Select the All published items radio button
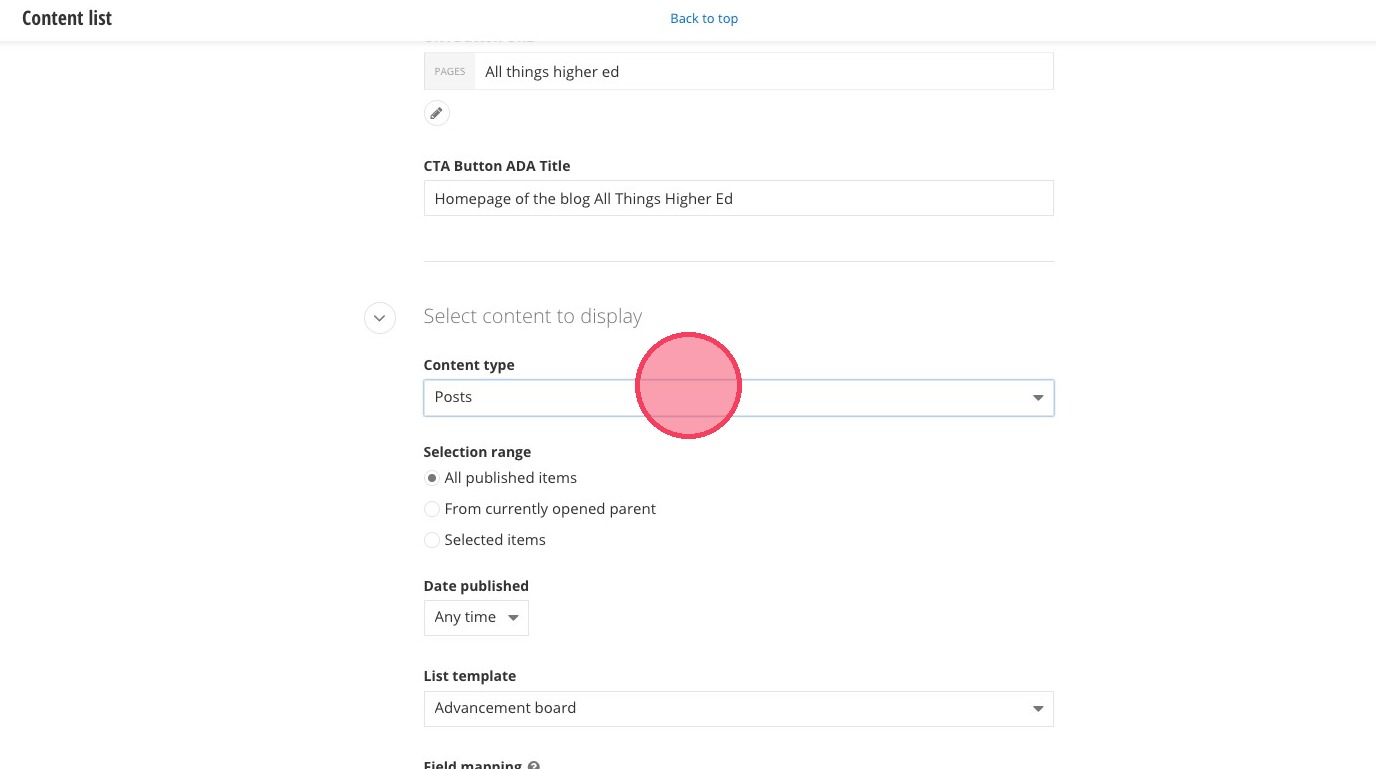 (x=432, y=478)
